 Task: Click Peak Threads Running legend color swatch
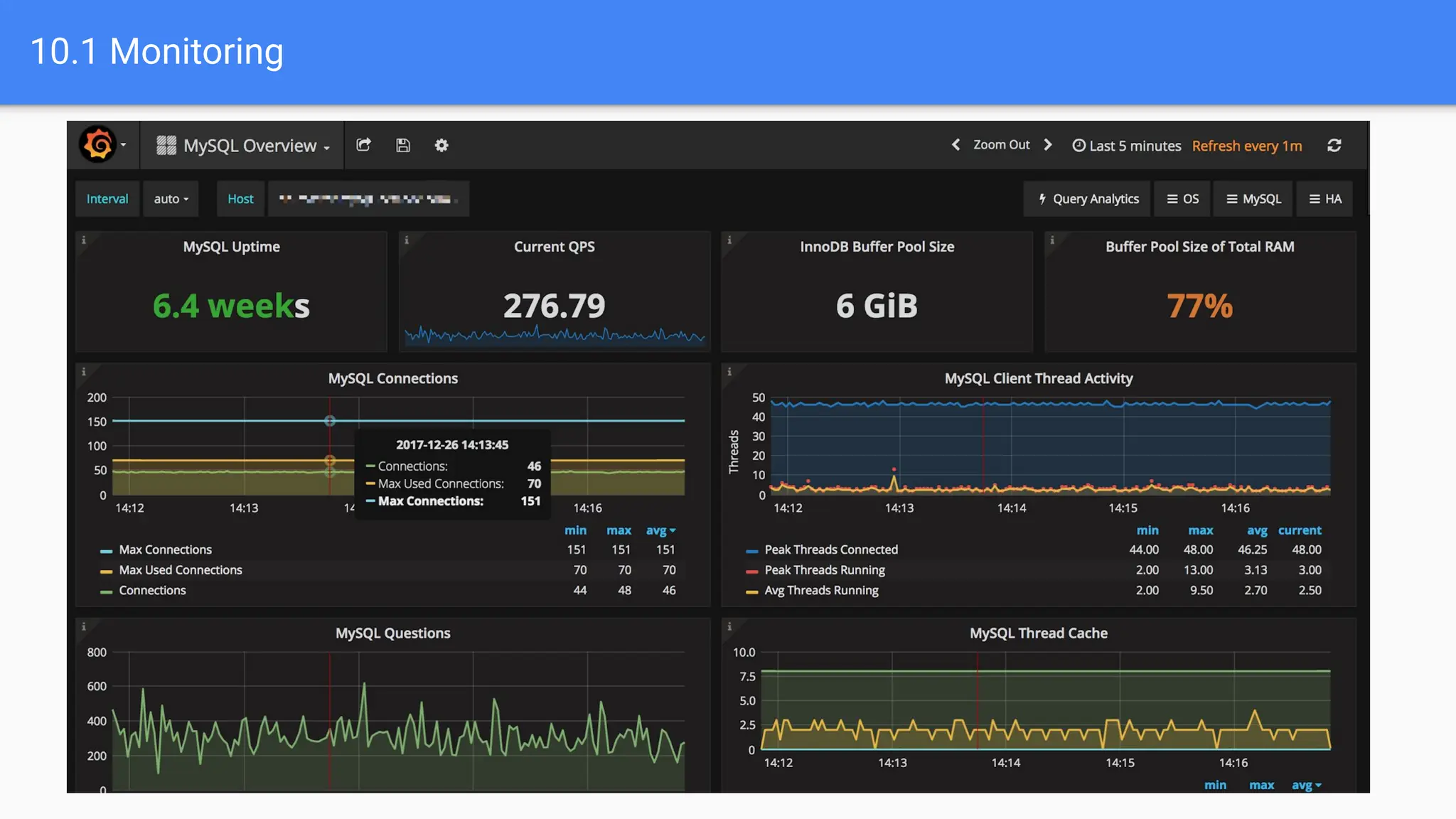click(x=752, y=572)
